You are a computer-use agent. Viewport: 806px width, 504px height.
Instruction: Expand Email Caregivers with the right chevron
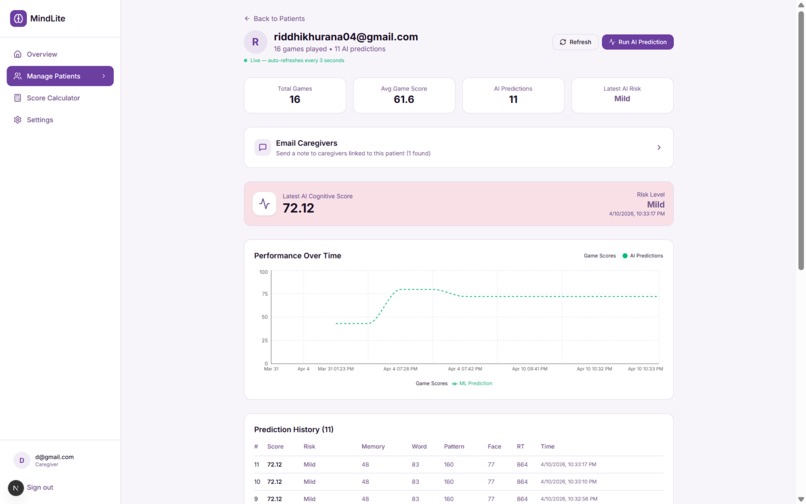658,148
